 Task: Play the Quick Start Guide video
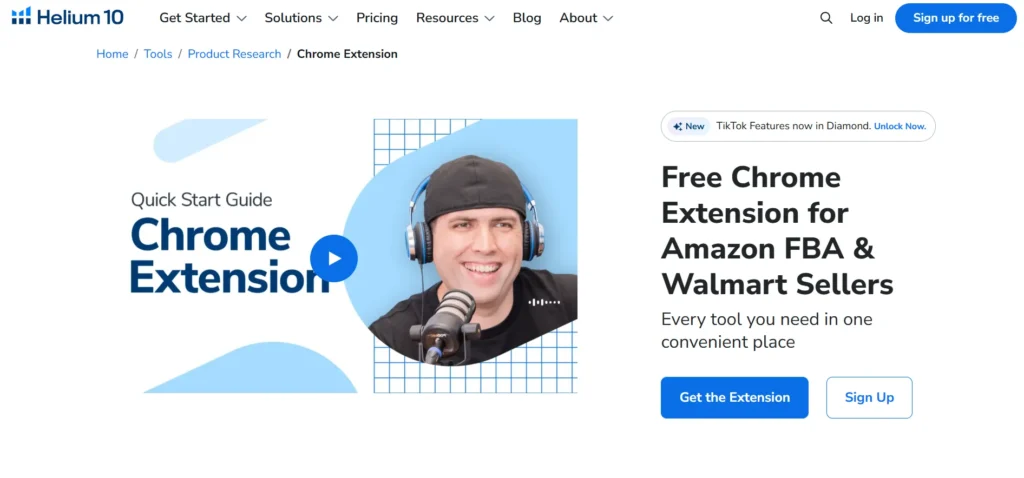334,259
